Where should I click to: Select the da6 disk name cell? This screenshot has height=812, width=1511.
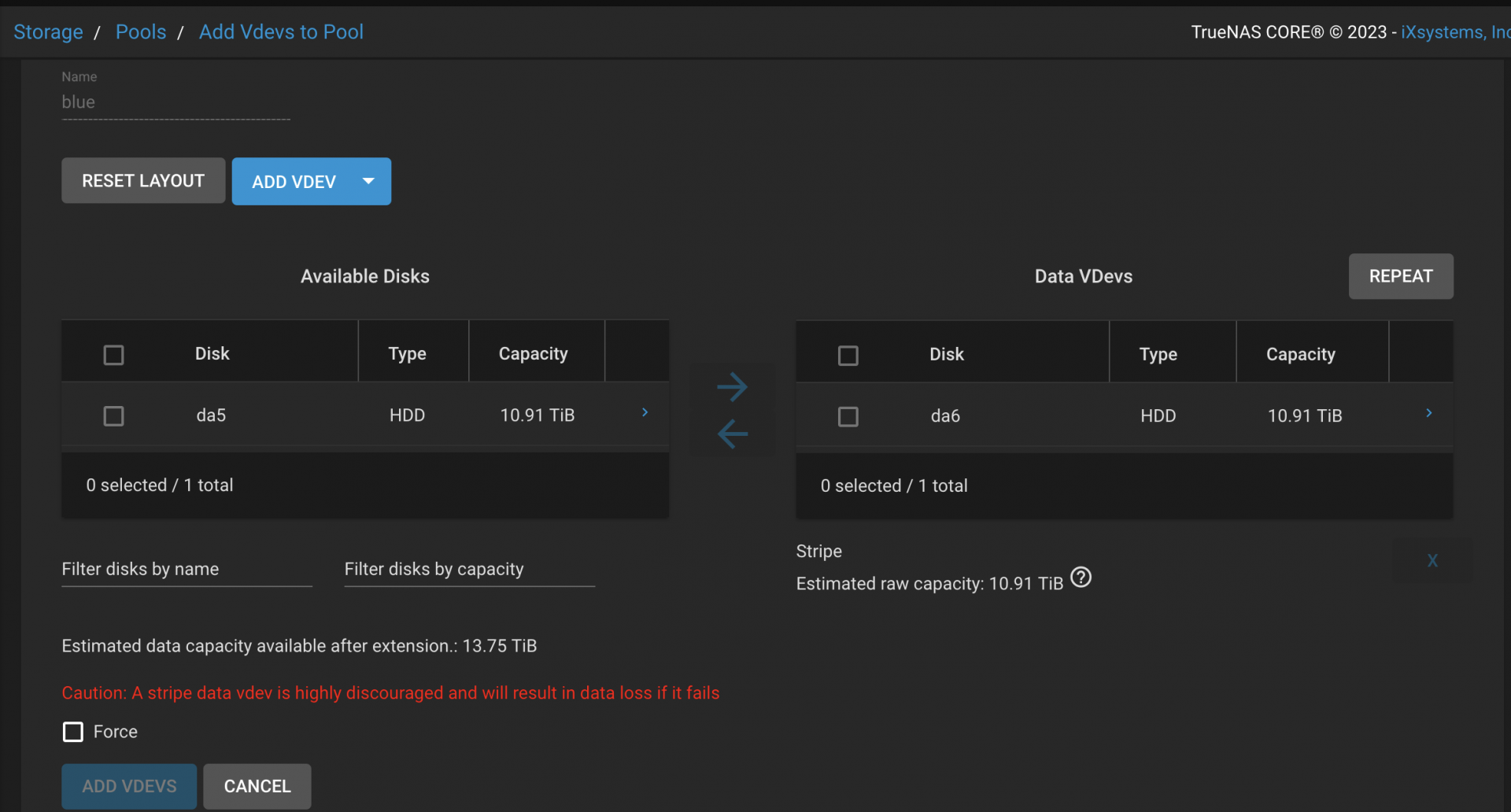click(x=945, y=416)
